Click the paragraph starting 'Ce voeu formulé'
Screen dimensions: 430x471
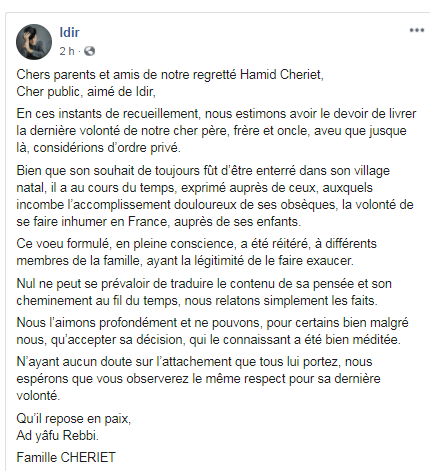[197, 252]
